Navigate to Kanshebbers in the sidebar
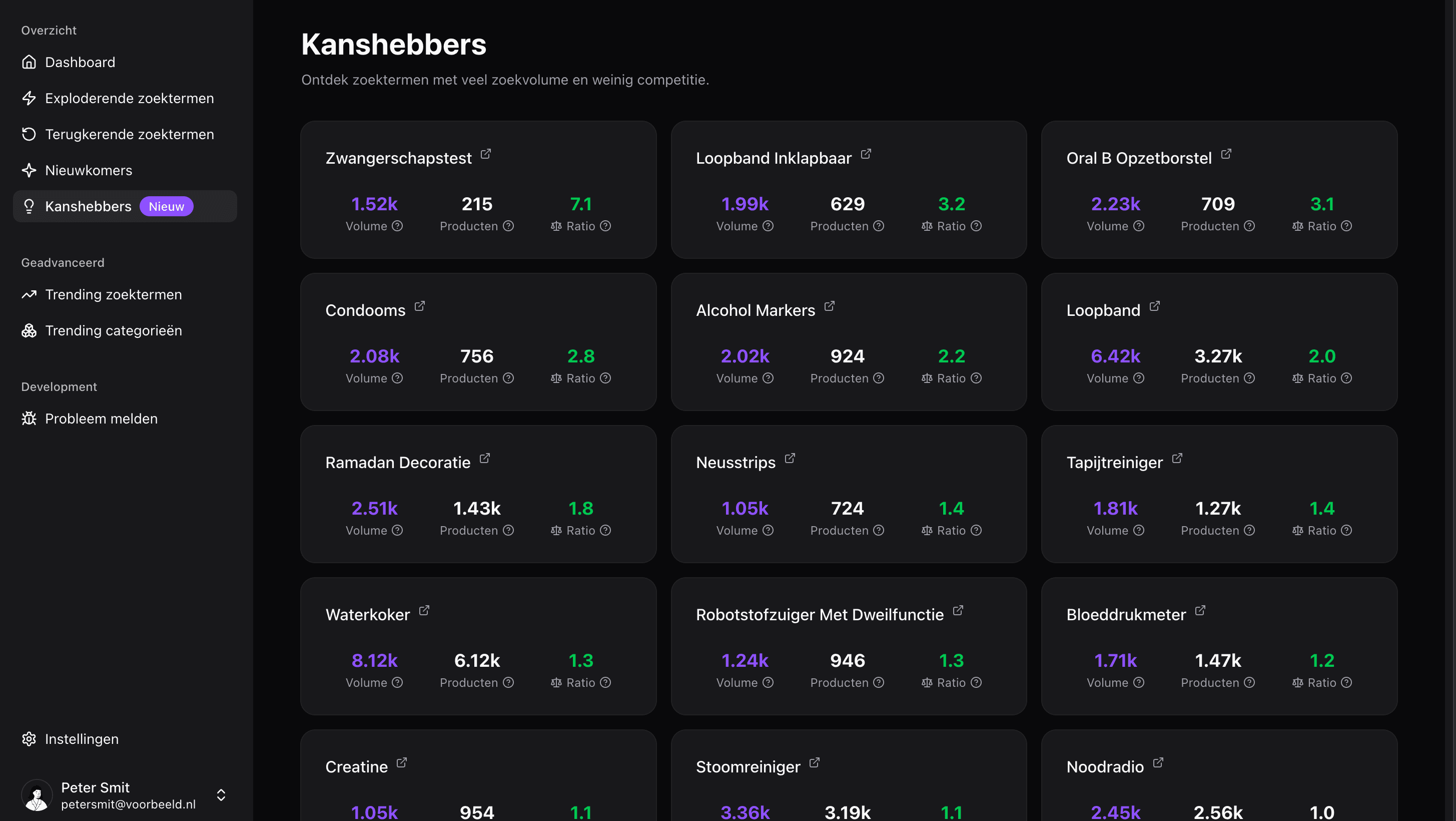 pos(89,206)
